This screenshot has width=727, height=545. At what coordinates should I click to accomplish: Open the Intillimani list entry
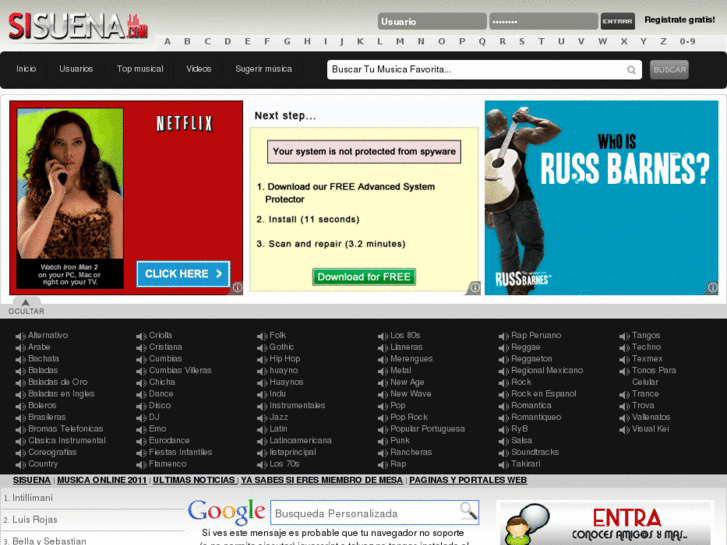32,498
